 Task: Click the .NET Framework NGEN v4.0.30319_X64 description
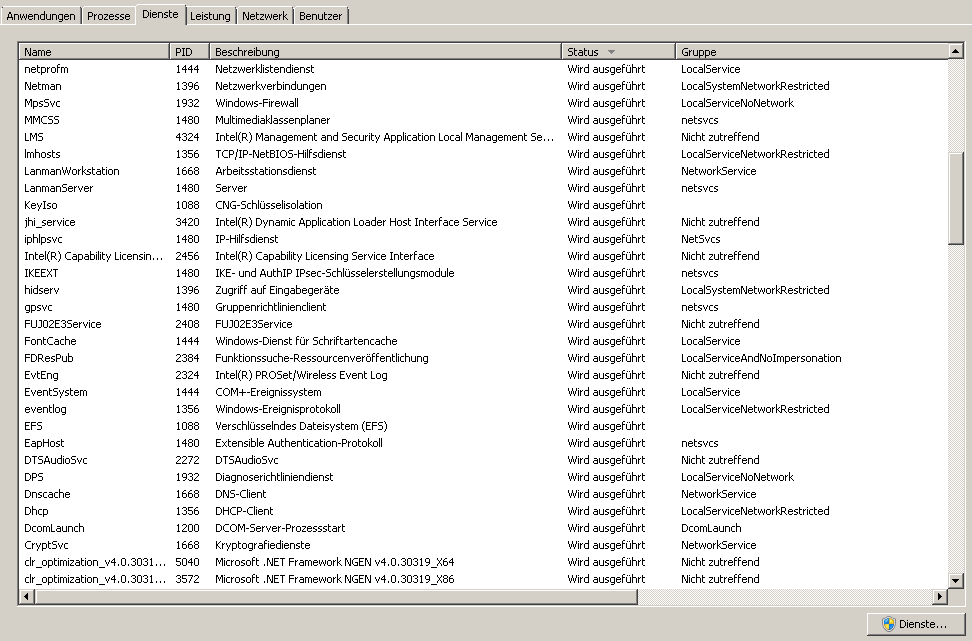335,562
